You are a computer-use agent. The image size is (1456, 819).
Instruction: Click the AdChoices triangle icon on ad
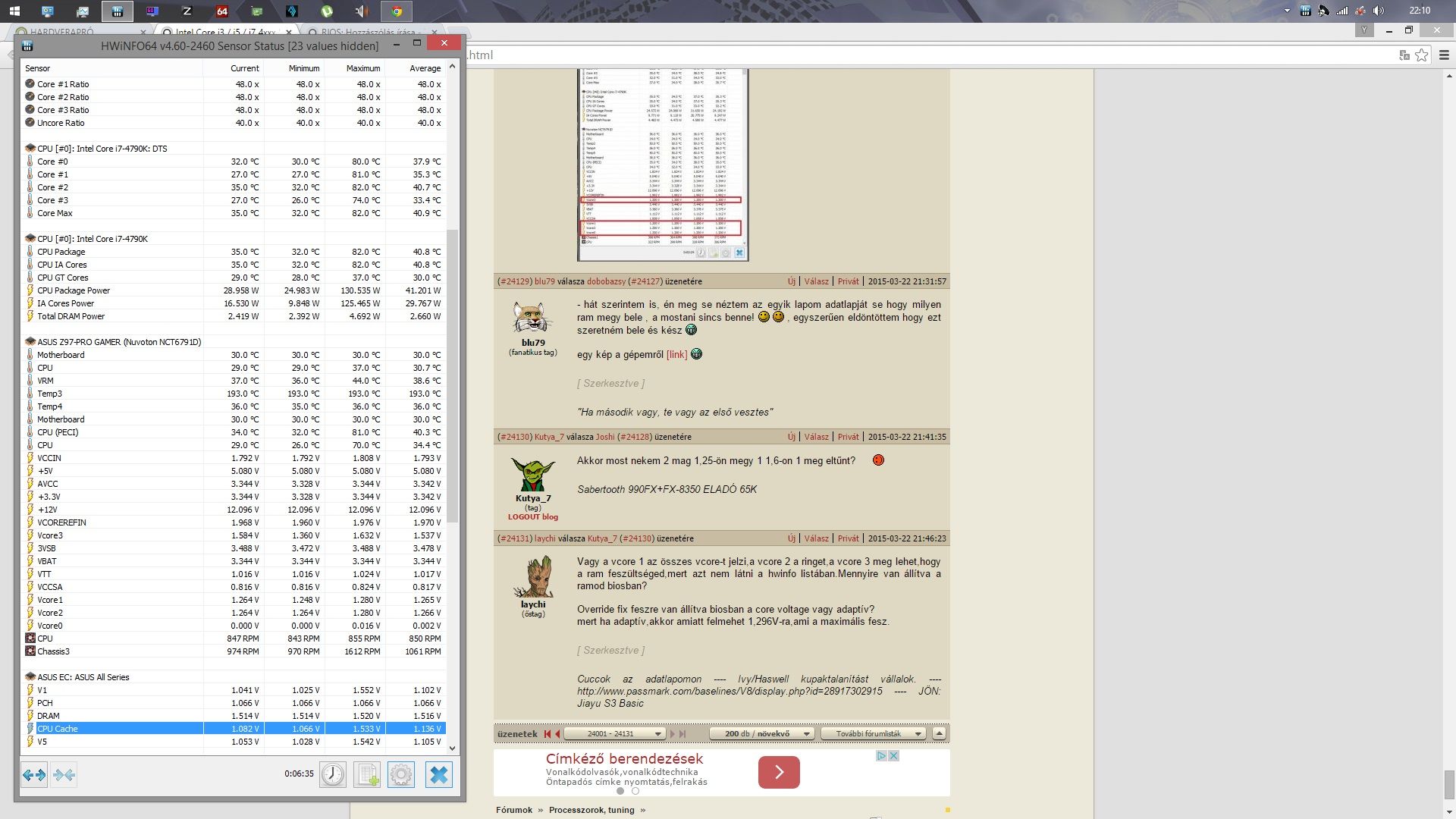tap(882, 756)
